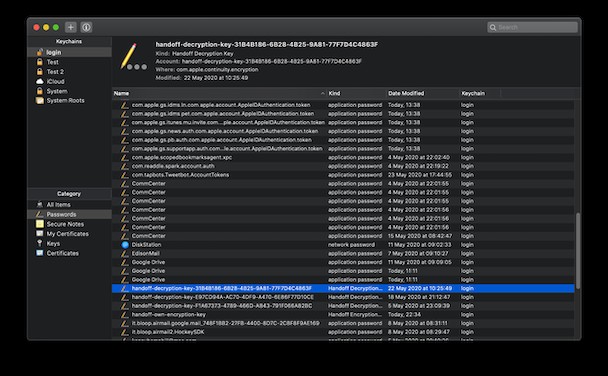The width and height of the screenshot is (608, 376).
Task: Click the Secure Notes yellow note icon
Action: pyautogui.click(x=40, y=224)
